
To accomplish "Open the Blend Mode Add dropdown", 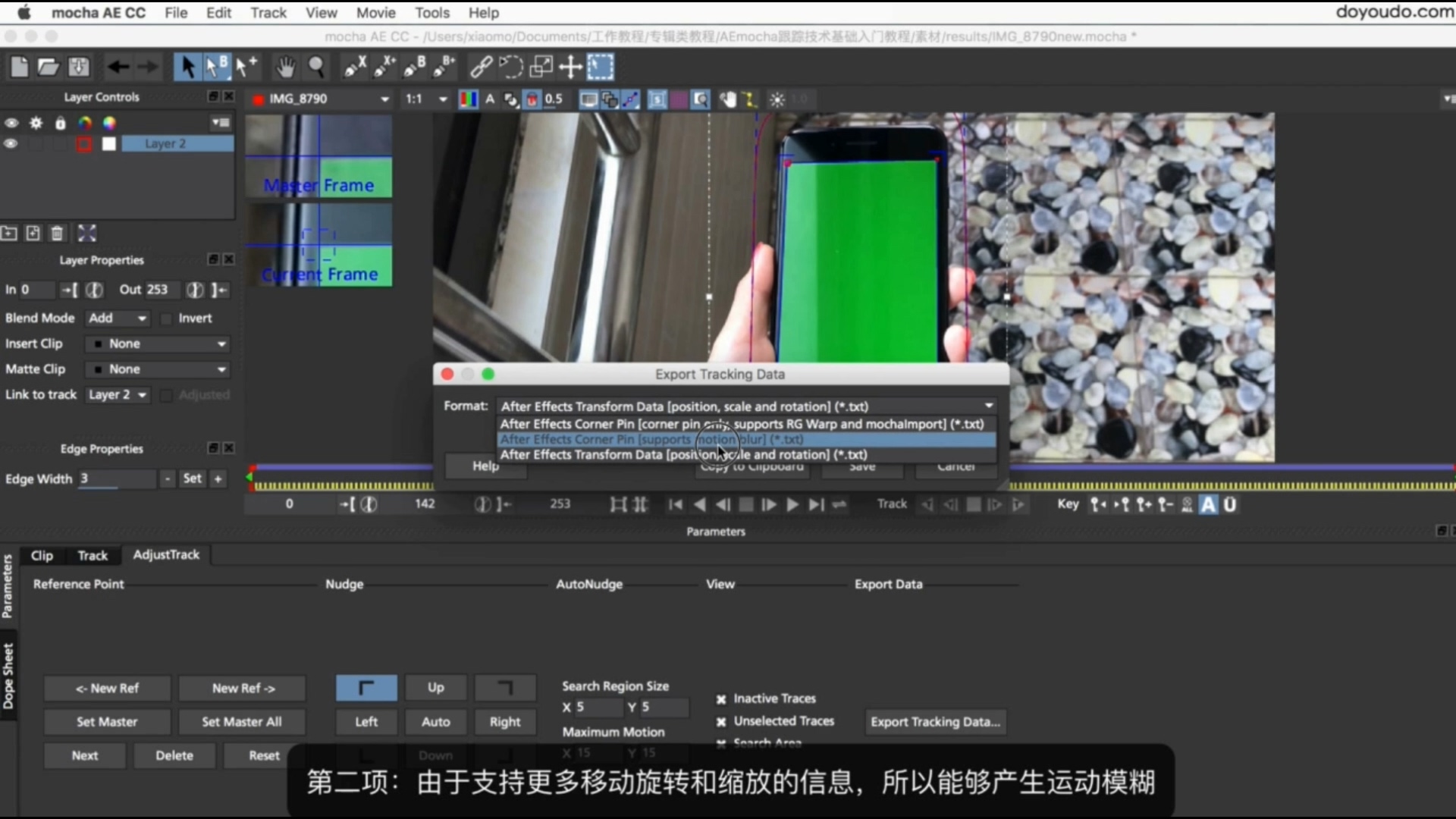I will (118, 318).
